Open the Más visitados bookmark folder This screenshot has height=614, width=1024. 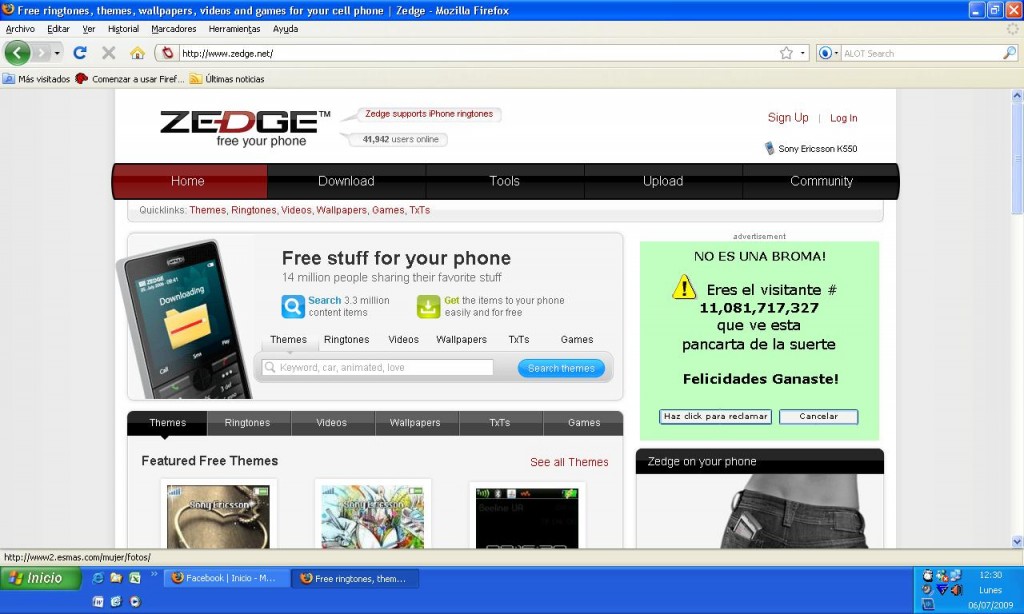click(x=37, y=79)
